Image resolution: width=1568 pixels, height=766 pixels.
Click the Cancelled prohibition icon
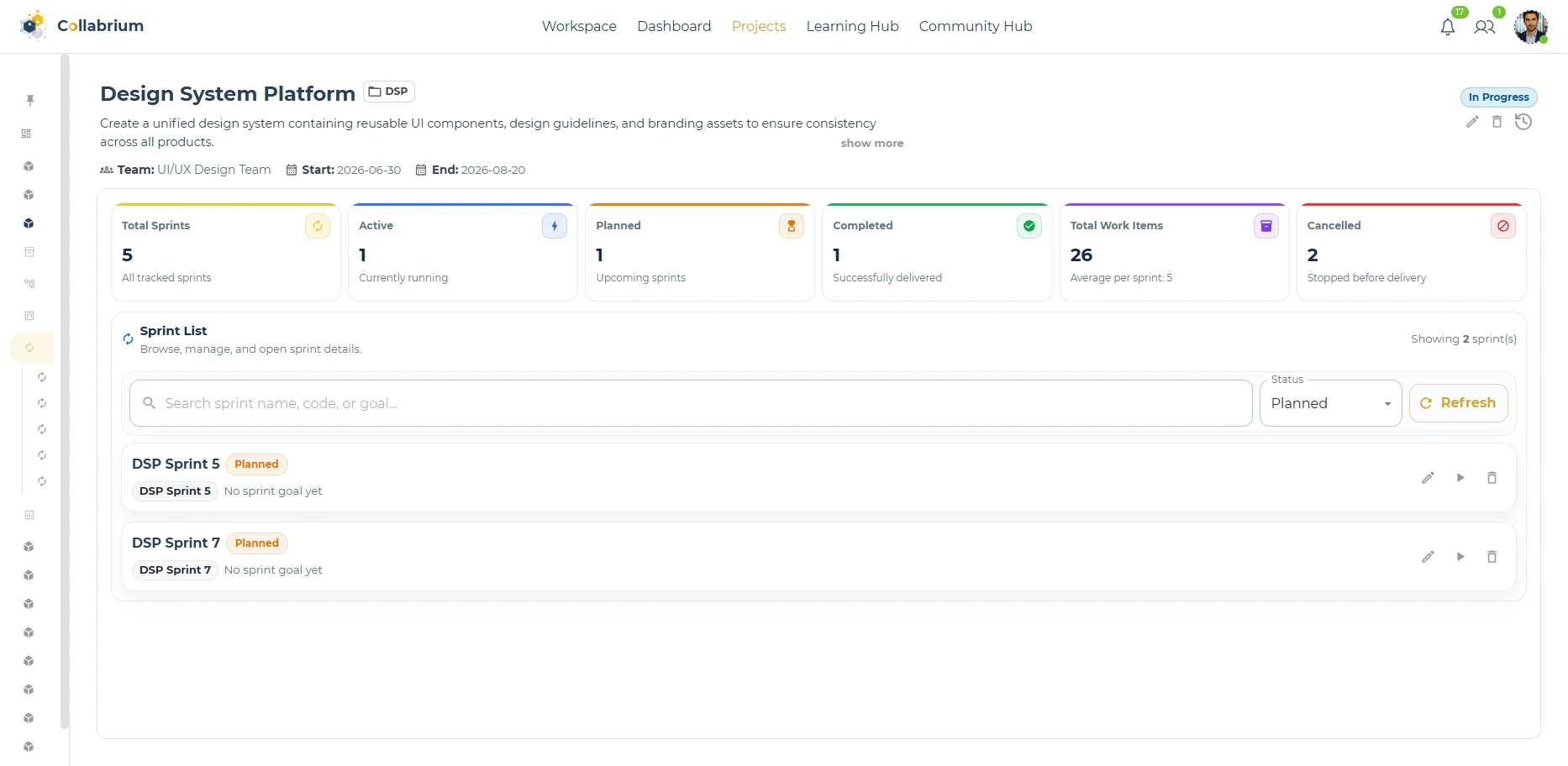1503,226
